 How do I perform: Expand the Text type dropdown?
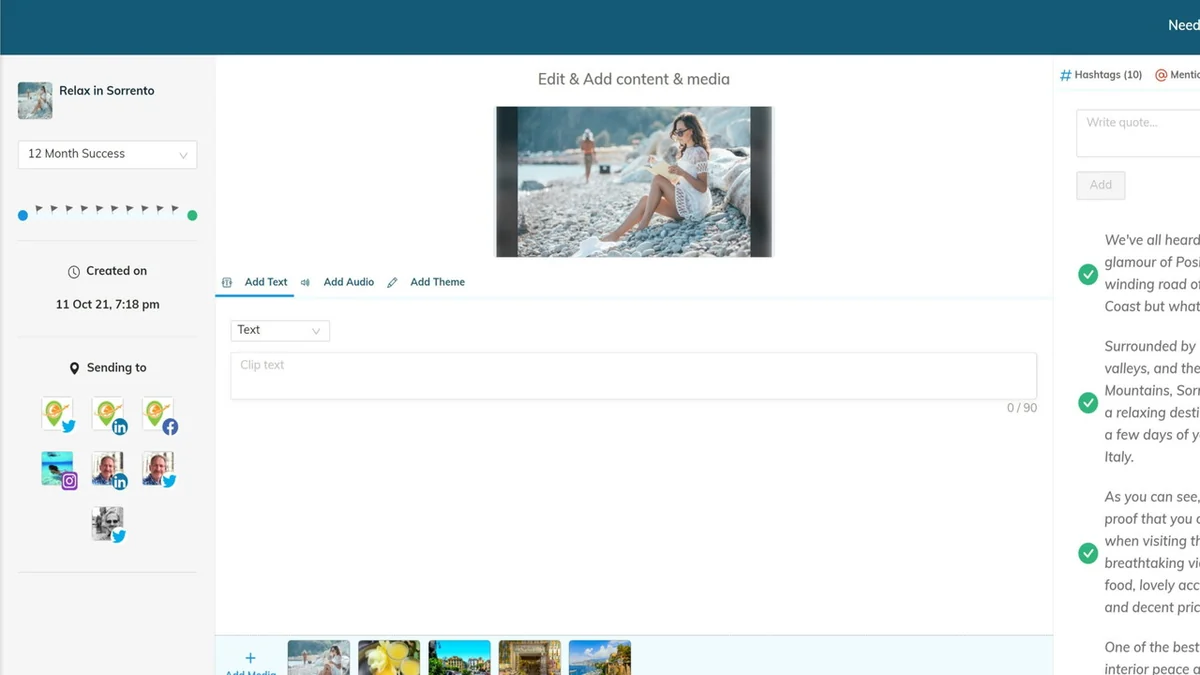coord(279,330)
